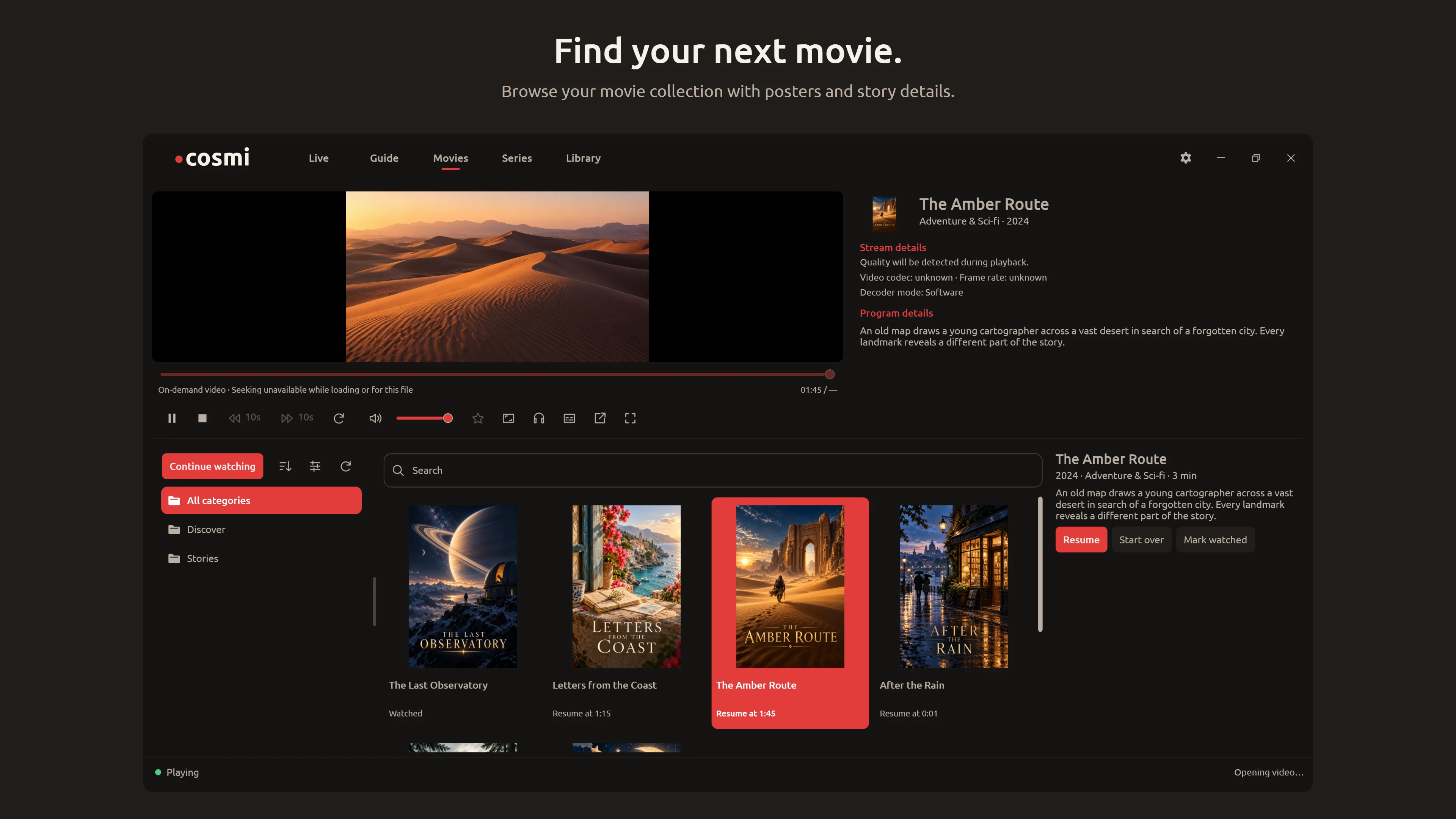Pop out player to external window
The height and width of the screenshot is (819, 1456).
pos(600,418)
